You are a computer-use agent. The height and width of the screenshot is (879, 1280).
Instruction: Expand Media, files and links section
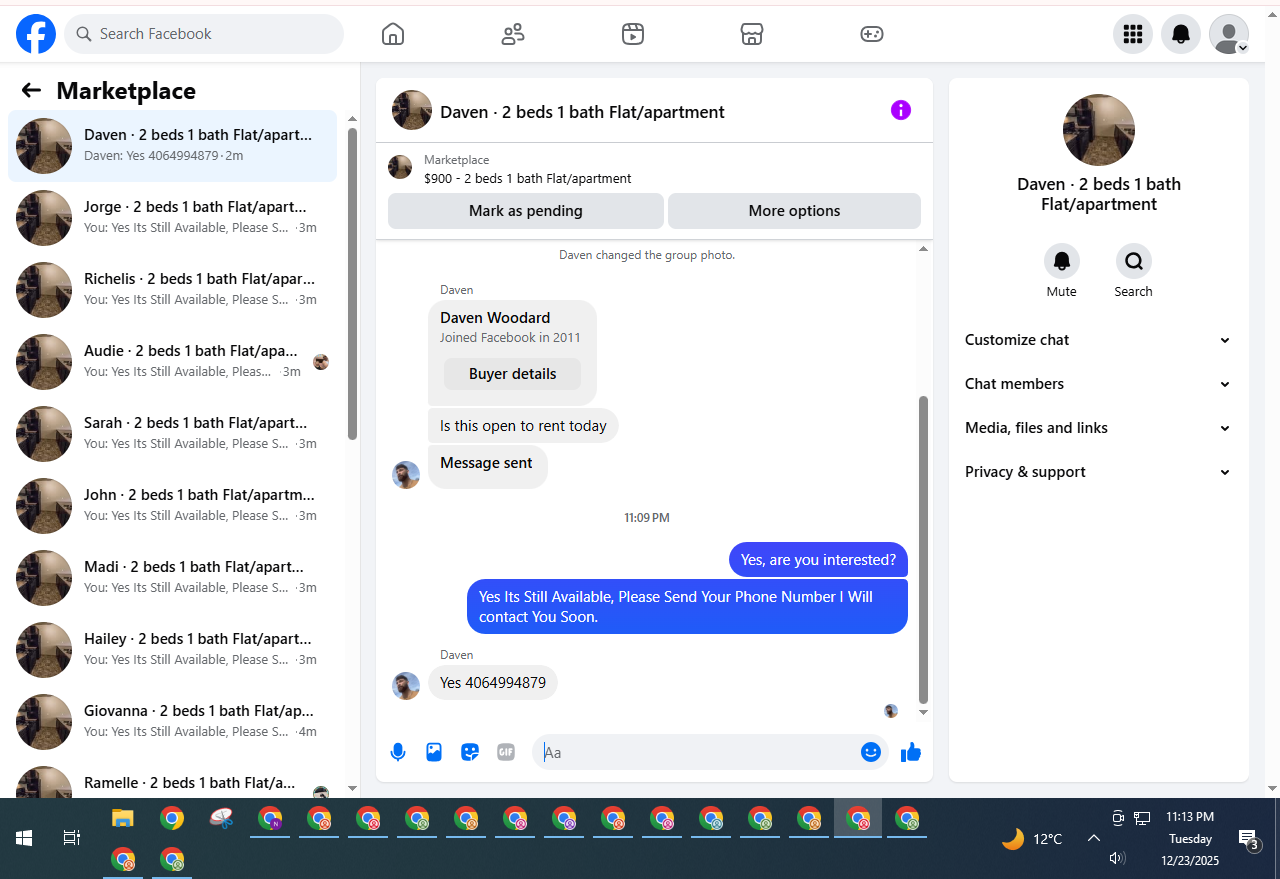click(x=1098, y=428)
